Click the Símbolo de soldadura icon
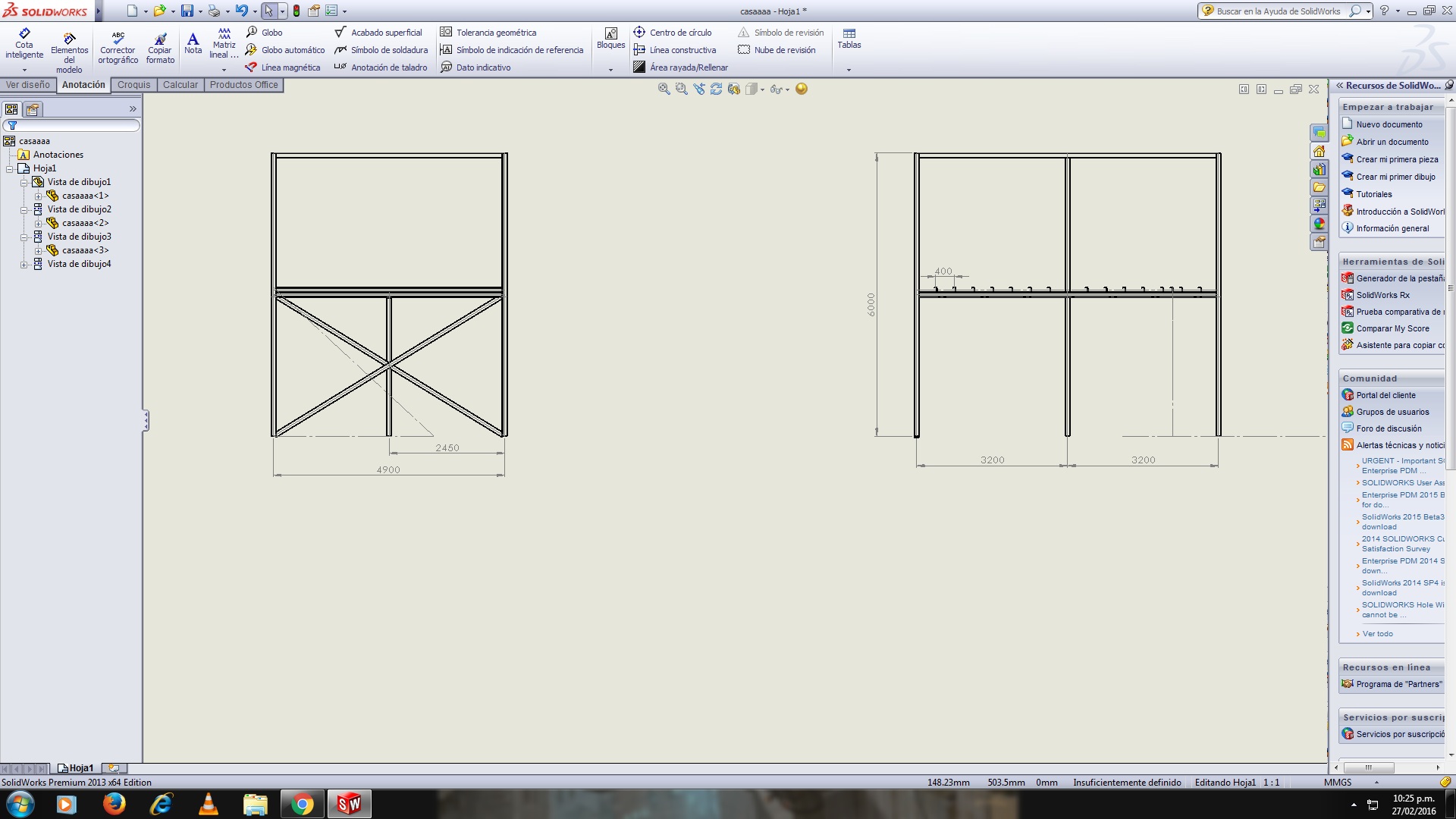1456x819 pixels. coord(341,50)
